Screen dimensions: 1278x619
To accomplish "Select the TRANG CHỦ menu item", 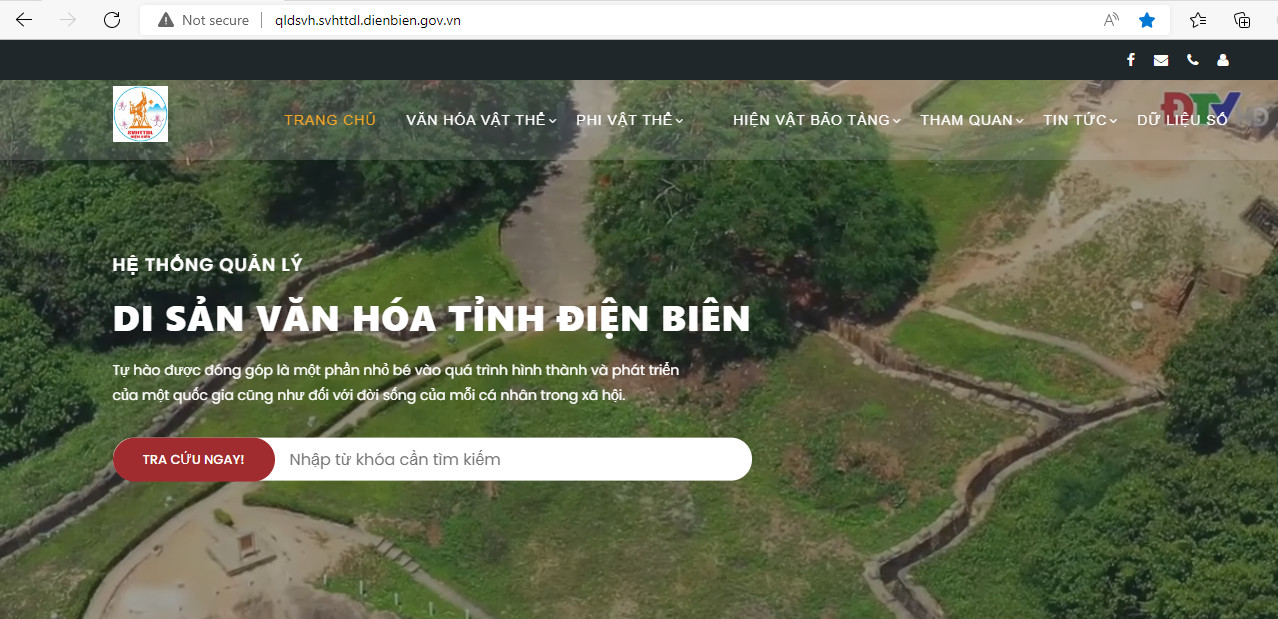I will click(x=330, y=120).
